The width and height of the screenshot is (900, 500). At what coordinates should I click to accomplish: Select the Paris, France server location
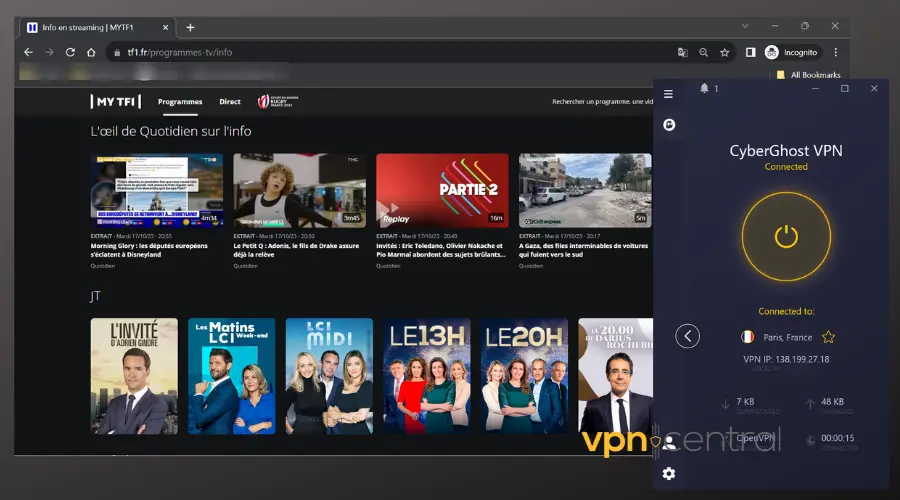tap(788, 338)
